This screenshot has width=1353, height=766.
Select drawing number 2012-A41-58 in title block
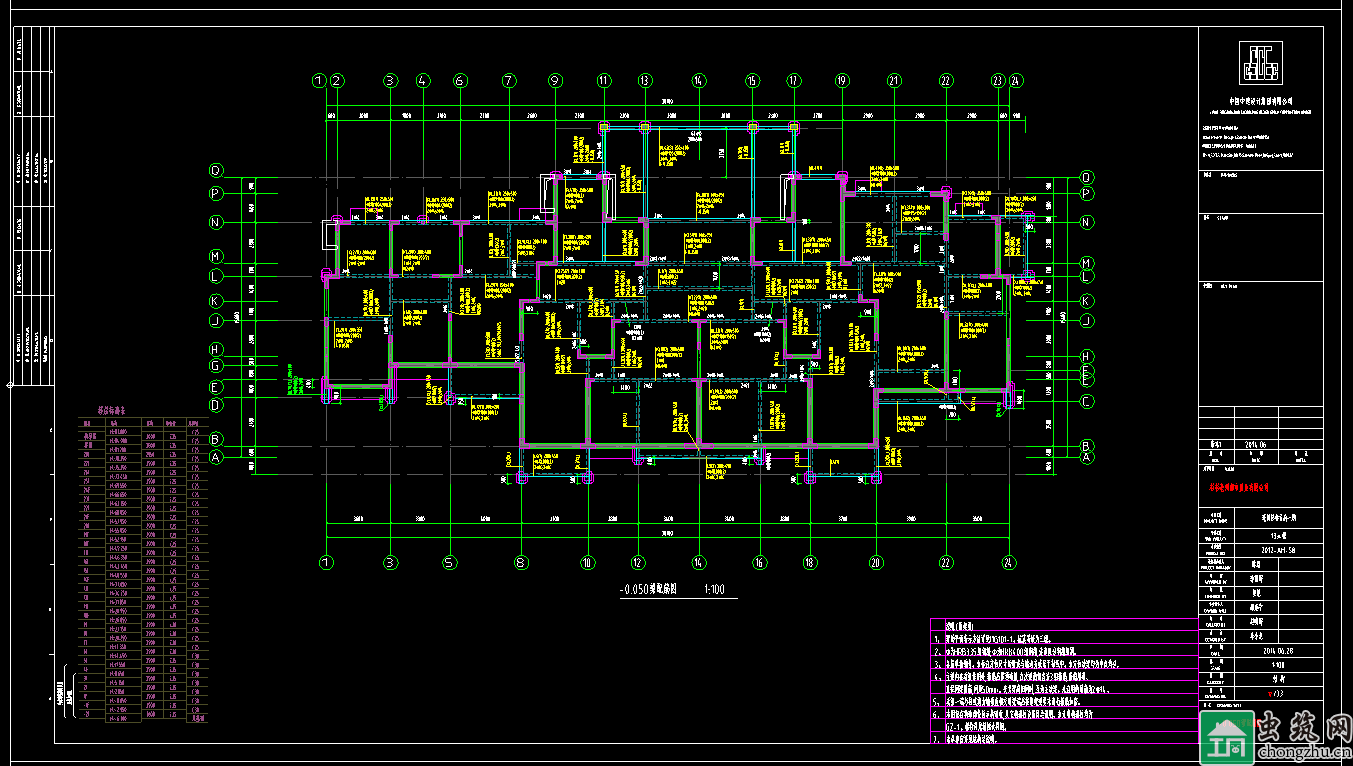(1272, 549)
